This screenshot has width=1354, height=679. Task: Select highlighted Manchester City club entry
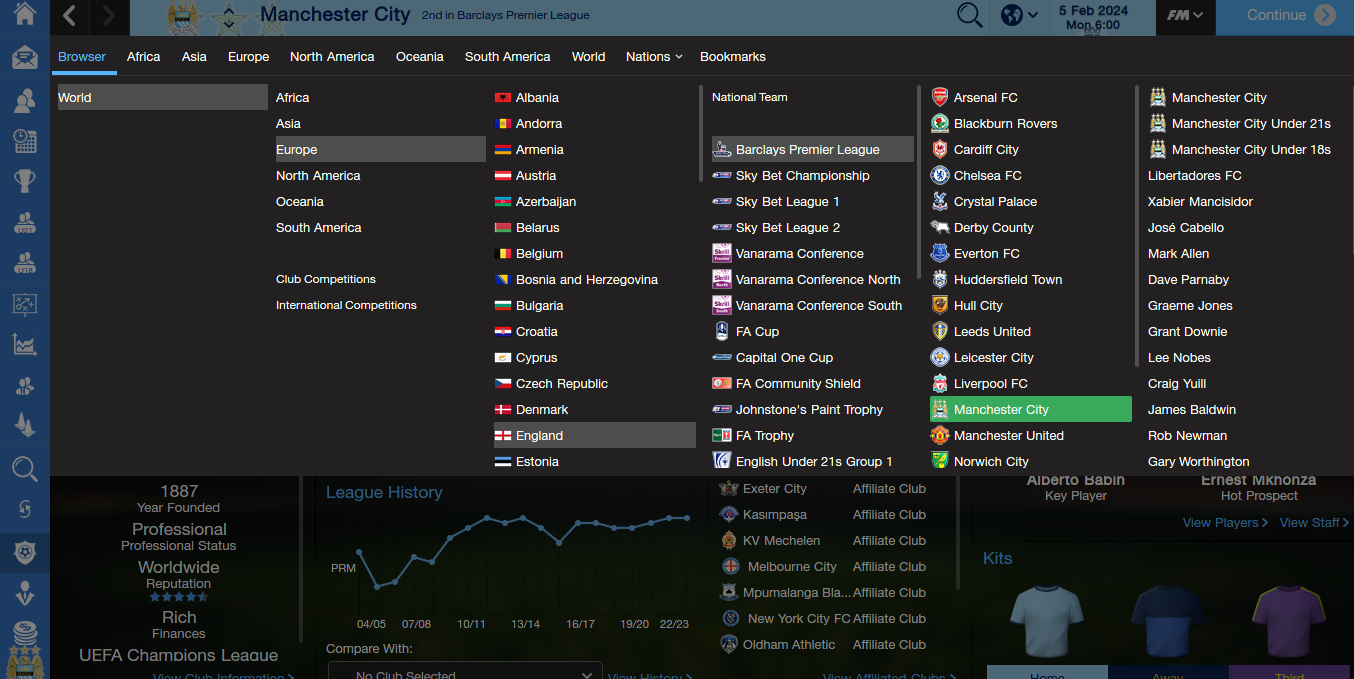[1031, 410]
